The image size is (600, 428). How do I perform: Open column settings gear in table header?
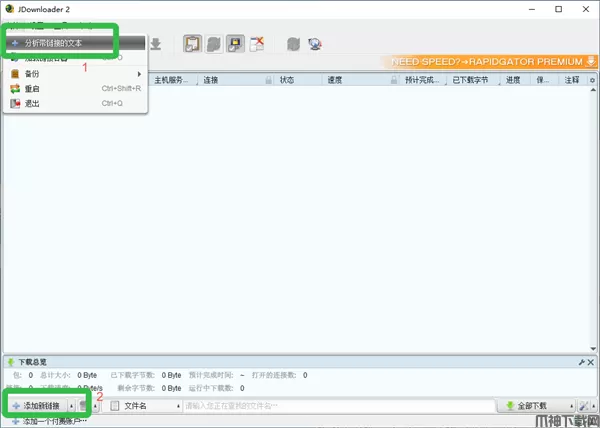tap(592, 80)
